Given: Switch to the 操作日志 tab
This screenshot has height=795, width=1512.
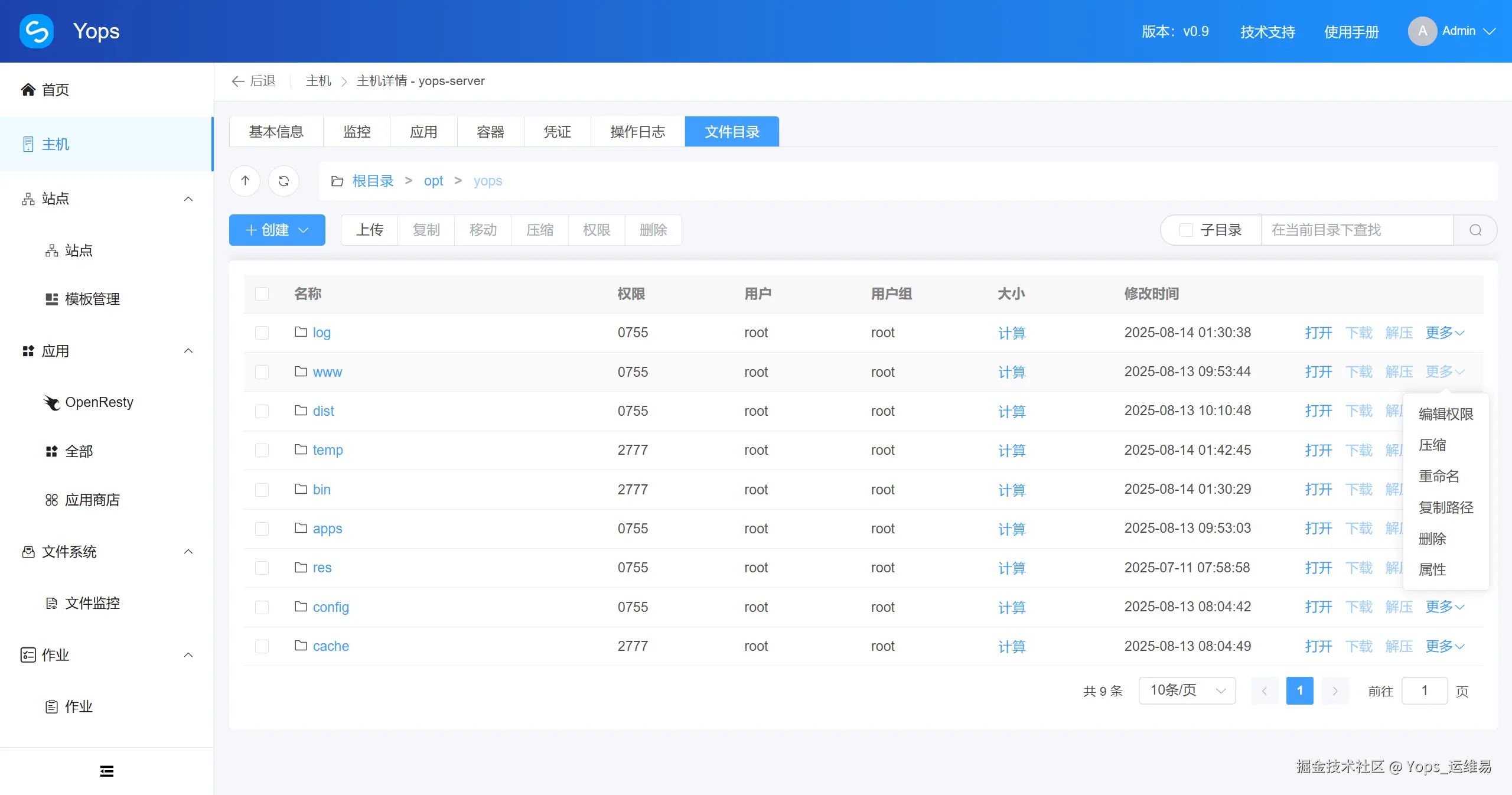Looking at the screenshot, I should pyautogui.click(x=637, y=132).
